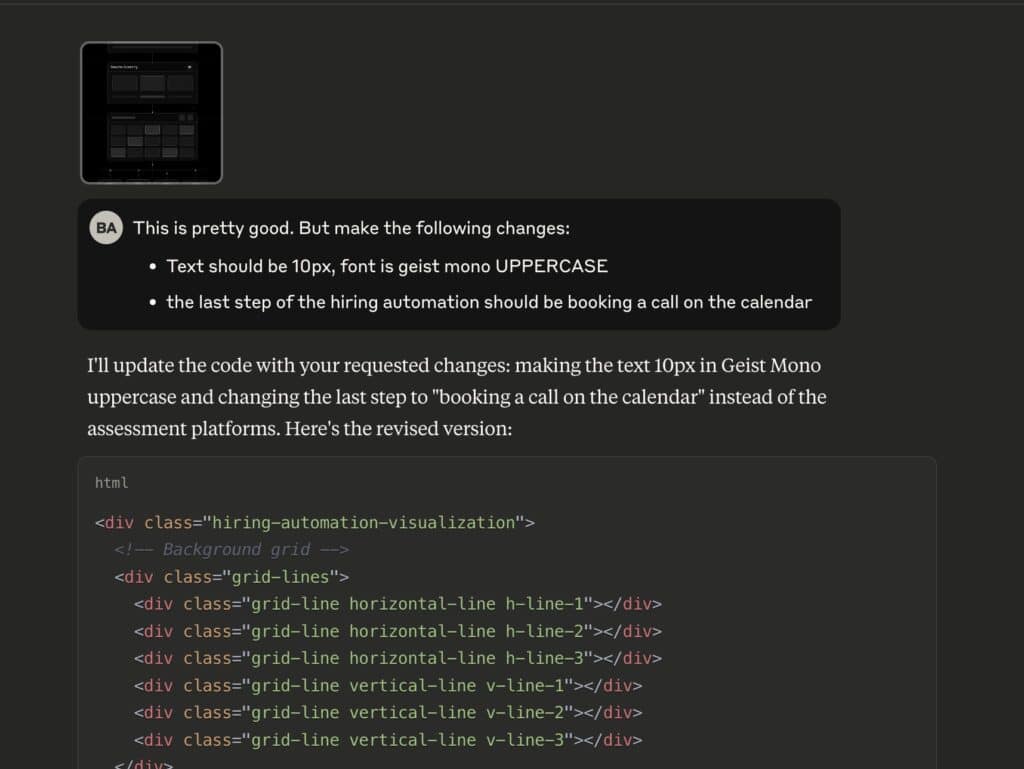Select the h-line-1 grid line code
1024x769 pixels.
398,603
